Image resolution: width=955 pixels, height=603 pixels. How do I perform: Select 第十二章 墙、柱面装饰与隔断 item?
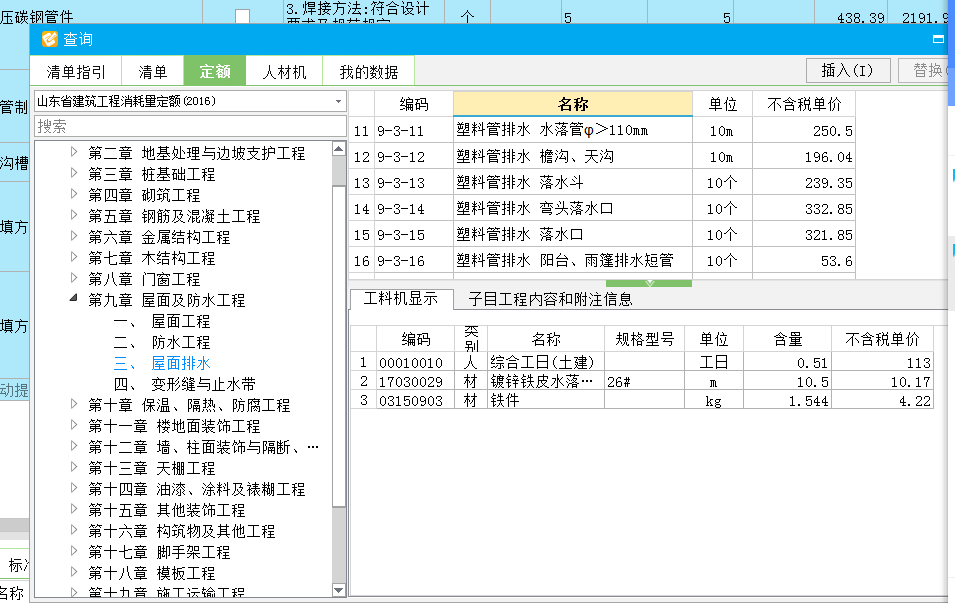click(x=203, y=447)
